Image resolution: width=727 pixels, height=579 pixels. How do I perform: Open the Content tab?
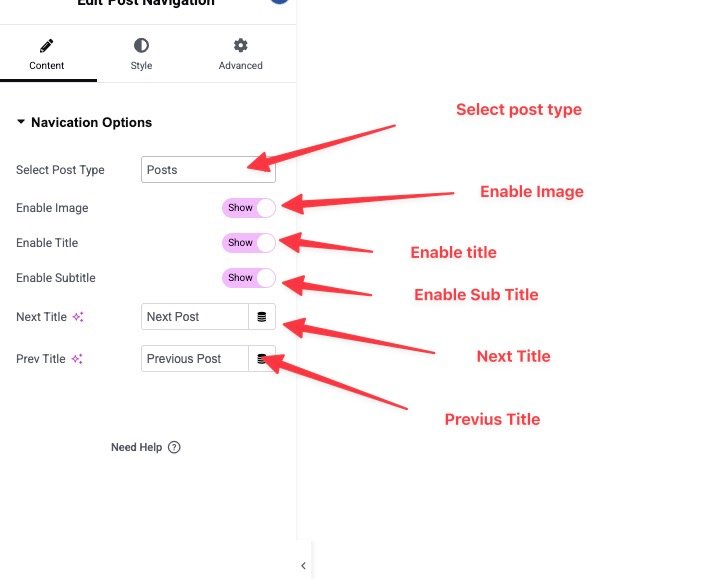(46, 55)
